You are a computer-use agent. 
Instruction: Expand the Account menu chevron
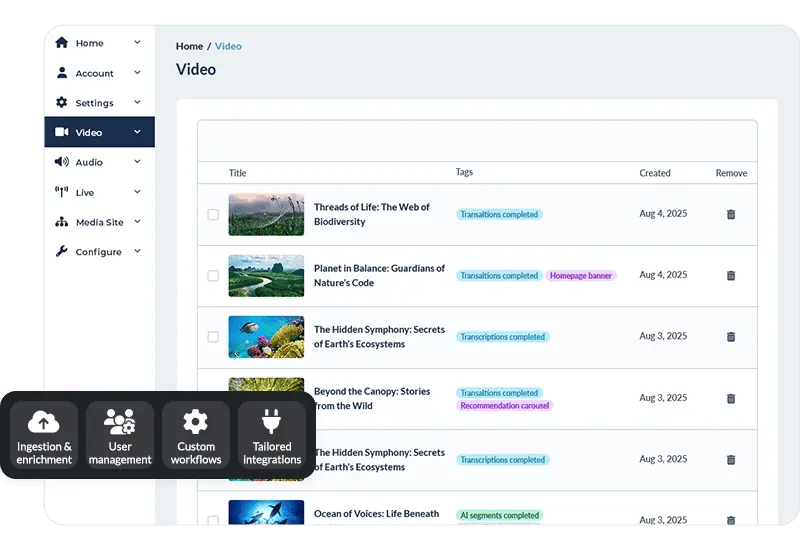coord(138,73)
